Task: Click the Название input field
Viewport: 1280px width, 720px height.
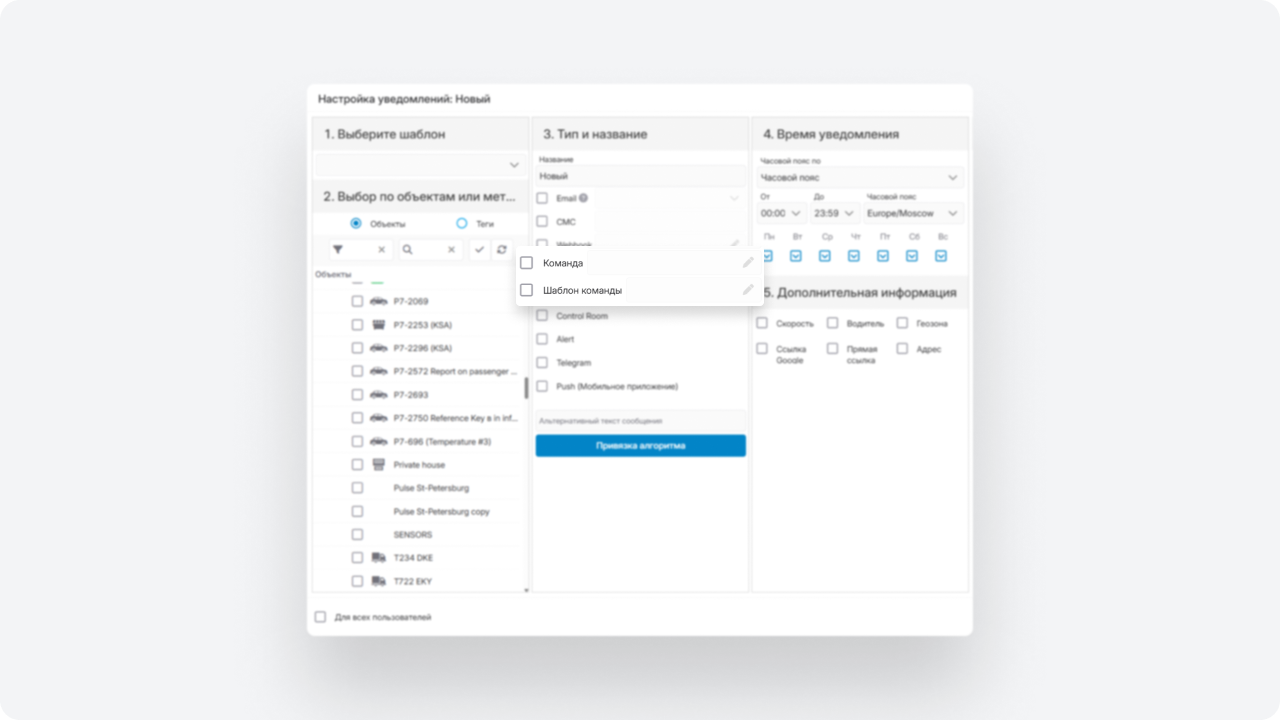Action: click(640, 176)
